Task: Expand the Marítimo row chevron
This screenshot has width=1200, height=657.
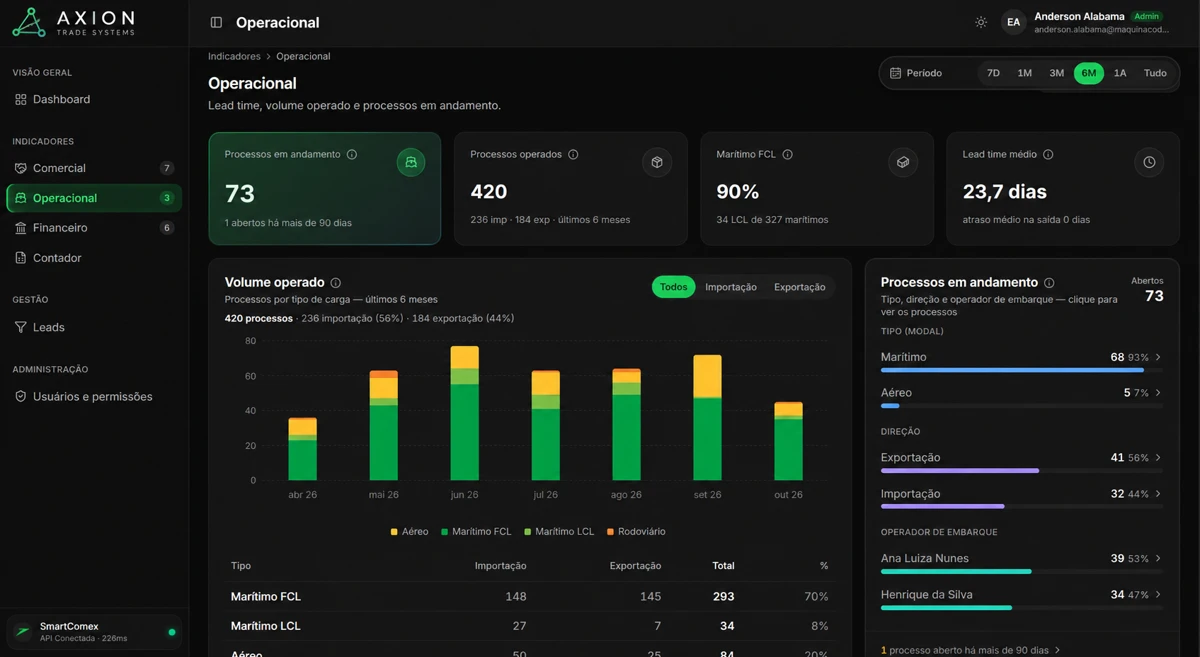Action: pos(1158,357)
